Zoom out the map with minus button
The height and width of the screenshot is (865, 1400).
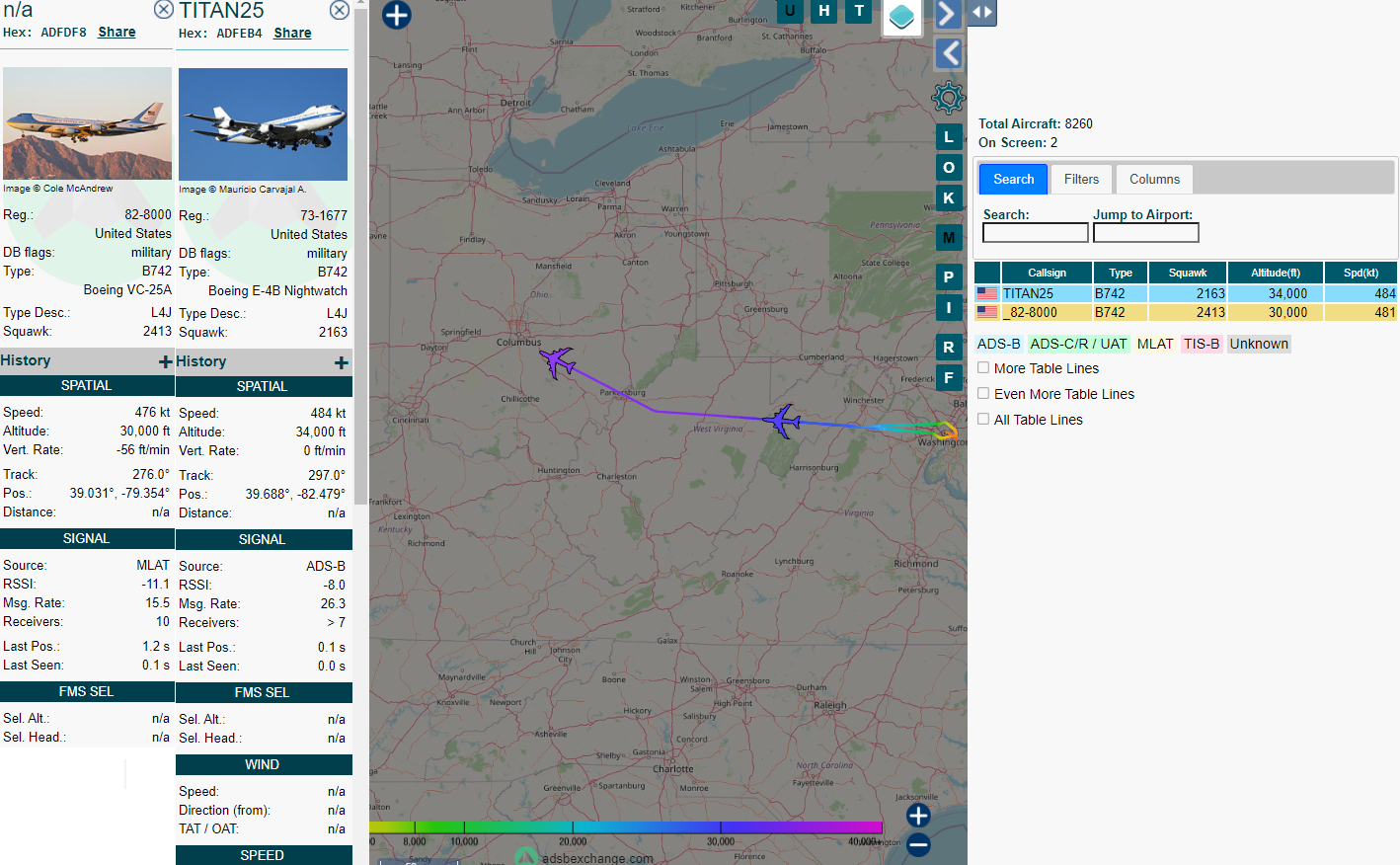[x=918, y=844]
